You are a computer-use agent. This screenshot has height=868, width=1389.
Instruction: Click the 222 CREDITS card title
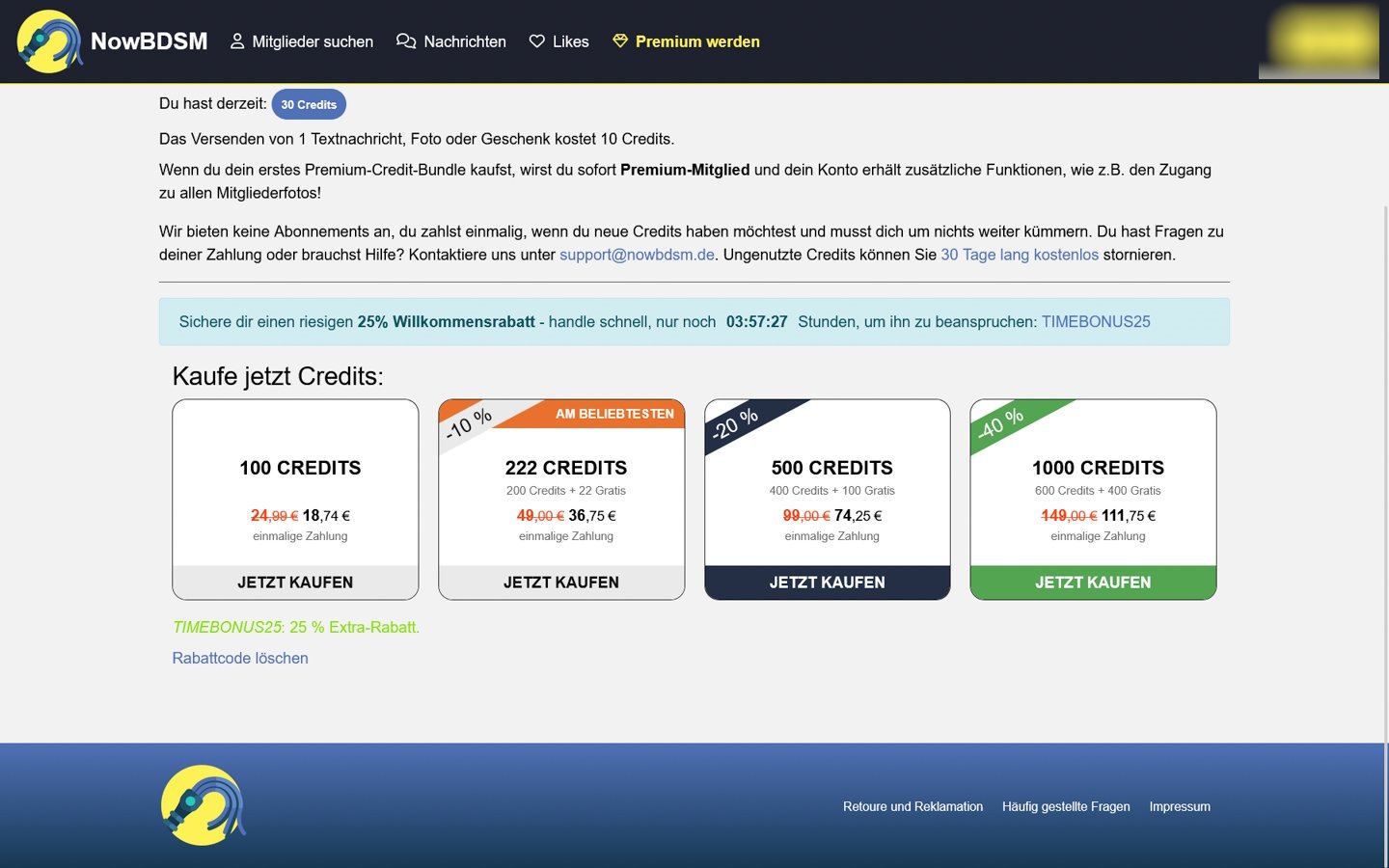[x=566, y=468]
